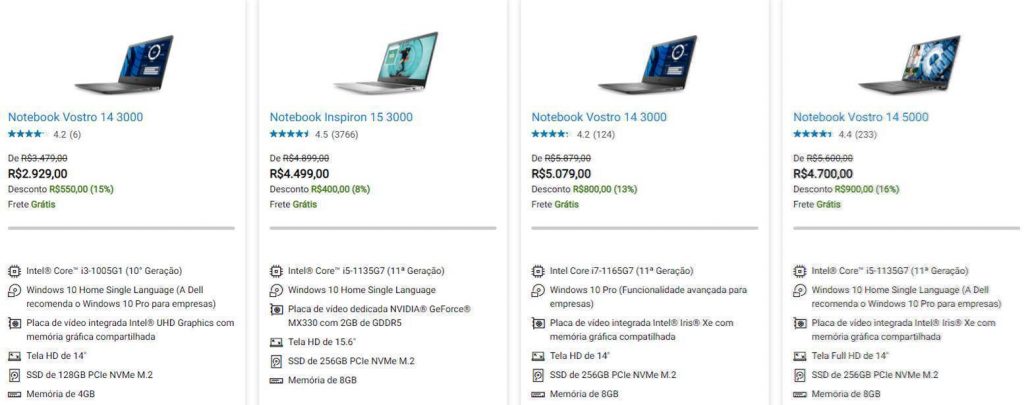Click the 4.2 star rating with 124 reviews
This screenshot has height=405, width=1024.
(x=573, y=135)
